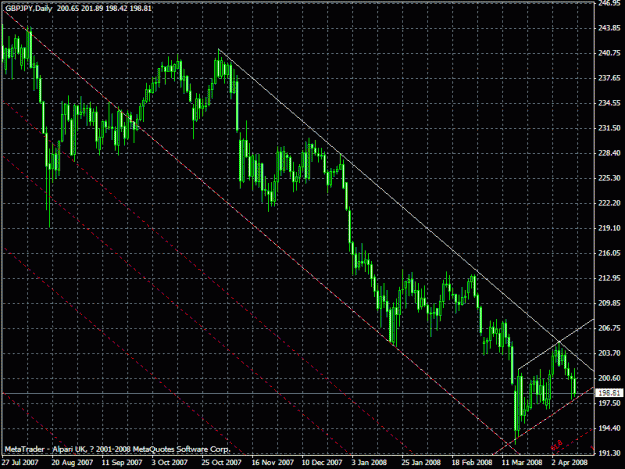Click price axis label 194.40
This screenshot has height=469, width=625.
coord(609,428)
